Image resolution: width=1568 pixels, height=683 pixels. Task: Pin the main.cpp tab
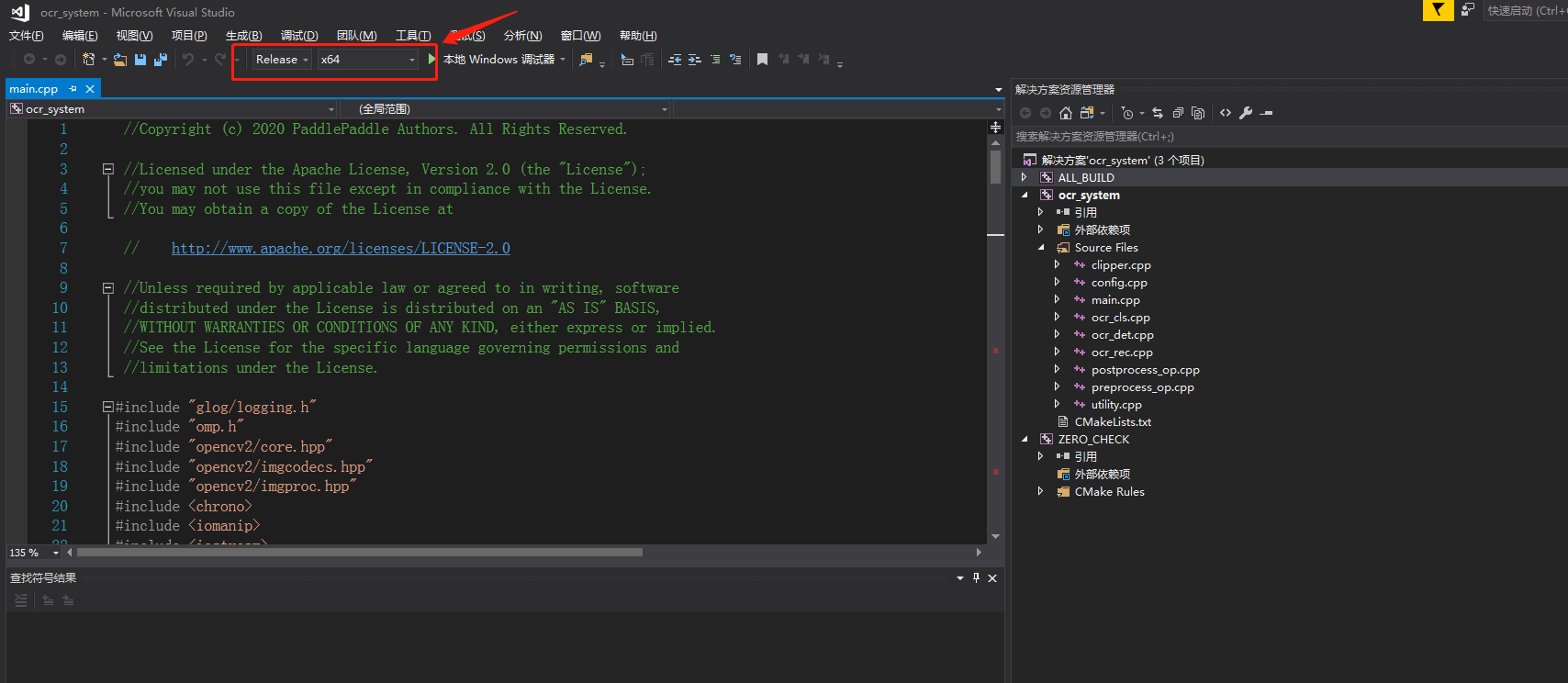click(x=73, y=89)
